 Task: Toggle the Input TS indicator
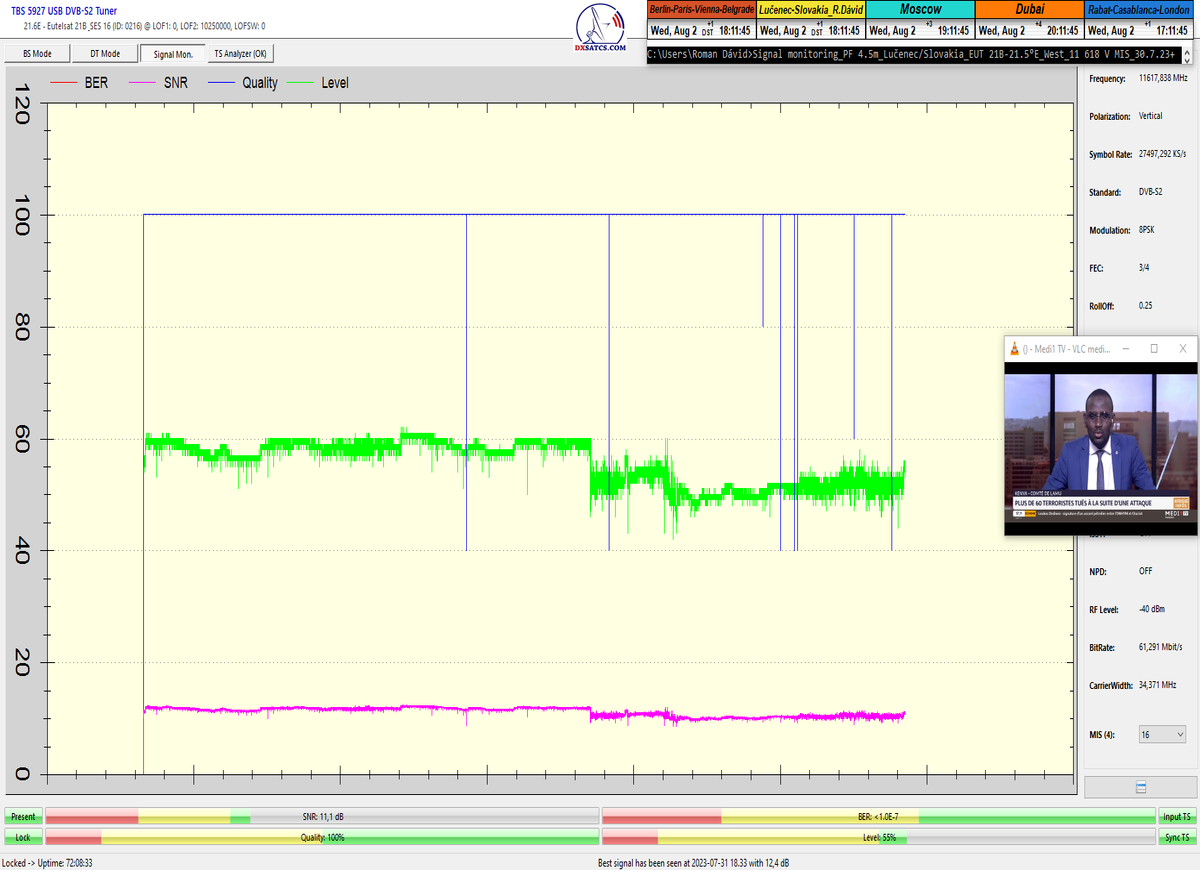click(x=1177, y=817)
